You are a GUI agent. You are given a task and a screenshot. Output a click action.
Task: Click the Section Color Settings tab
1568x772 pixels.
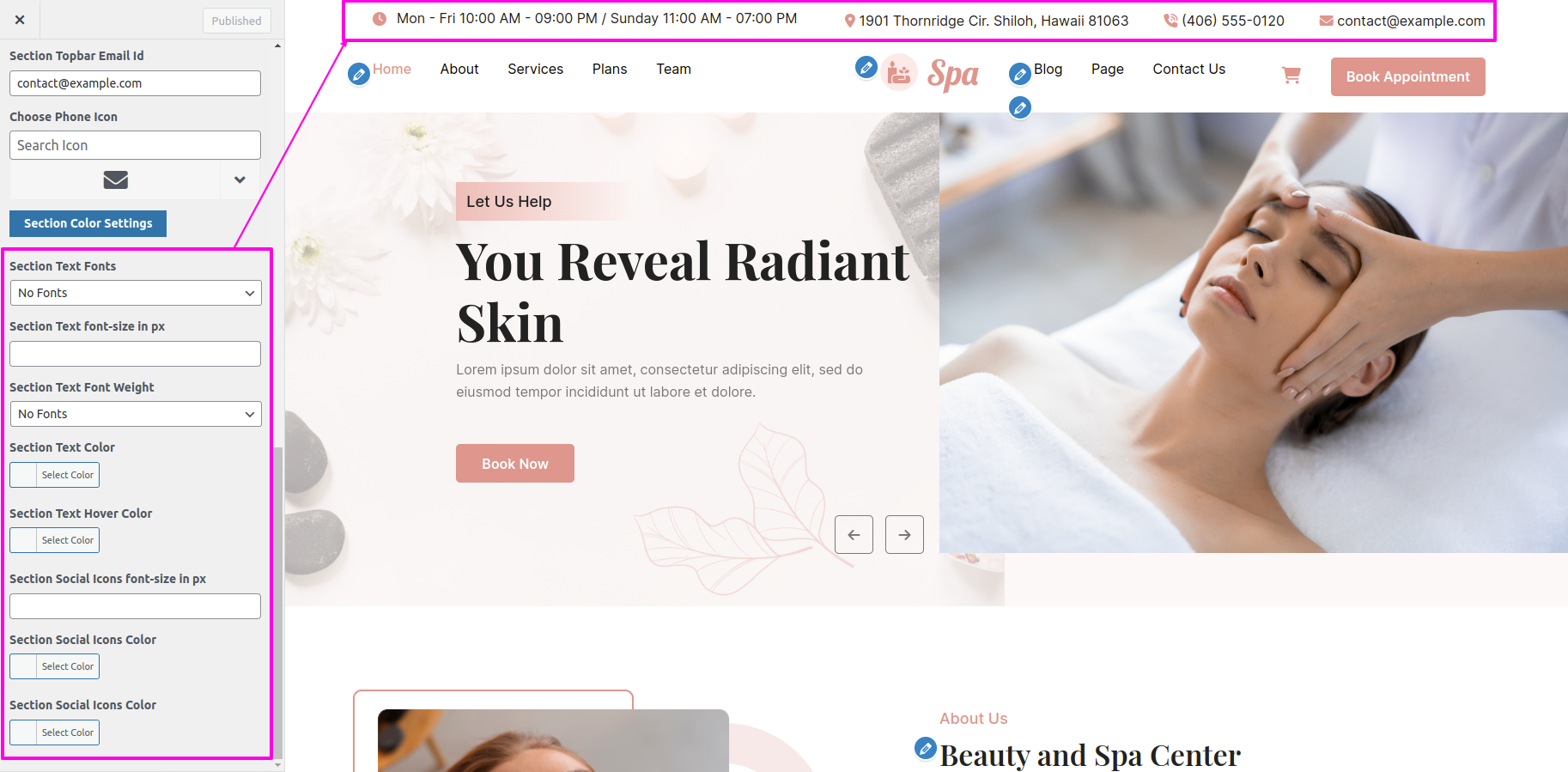click(88, 223)
